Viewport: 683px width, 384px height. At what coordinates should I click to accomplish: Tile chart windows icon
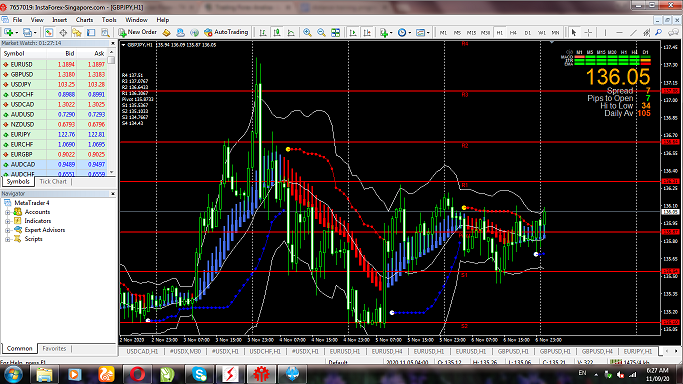coord(335,32)
